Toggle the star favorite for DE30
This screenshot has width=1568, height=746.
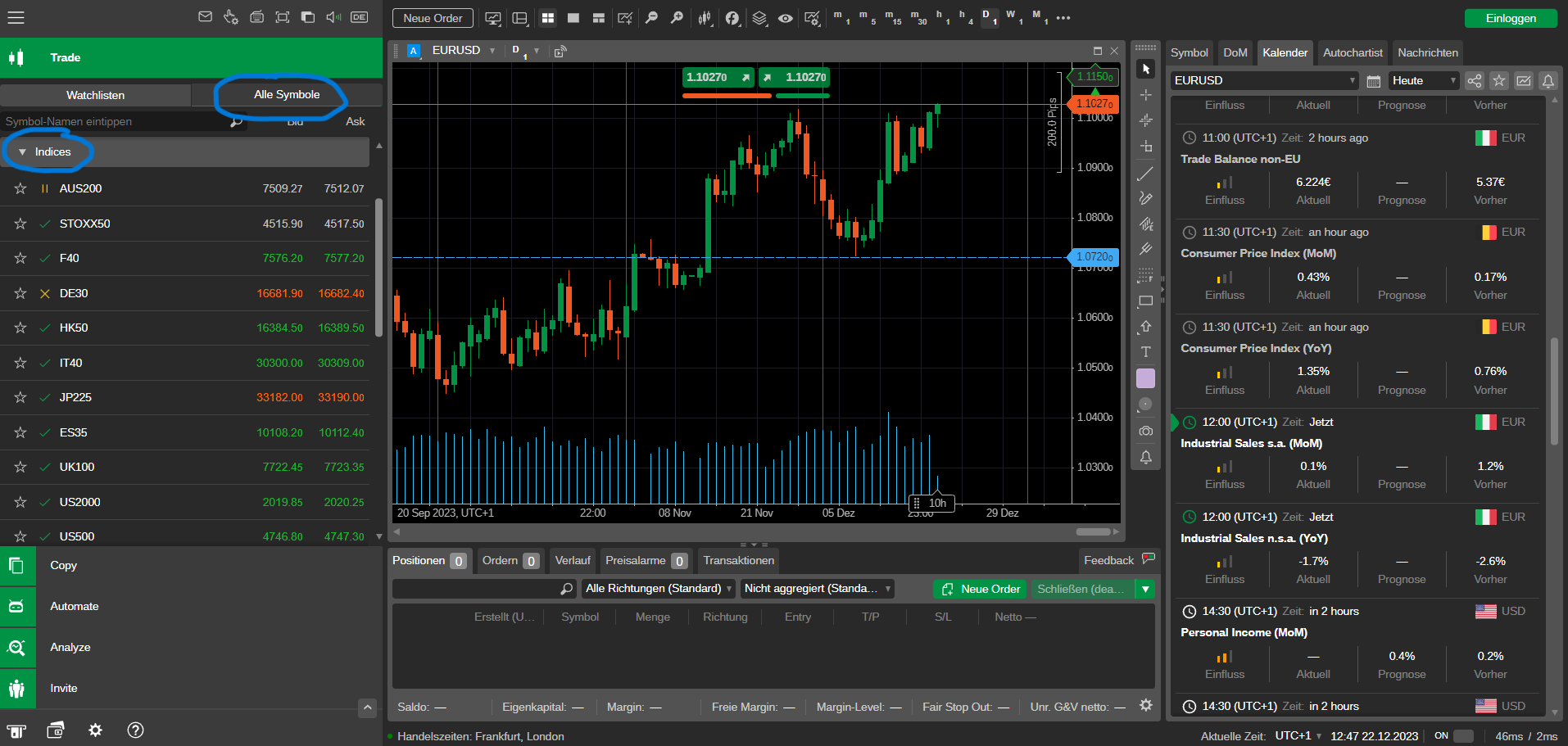coord(20,293)
